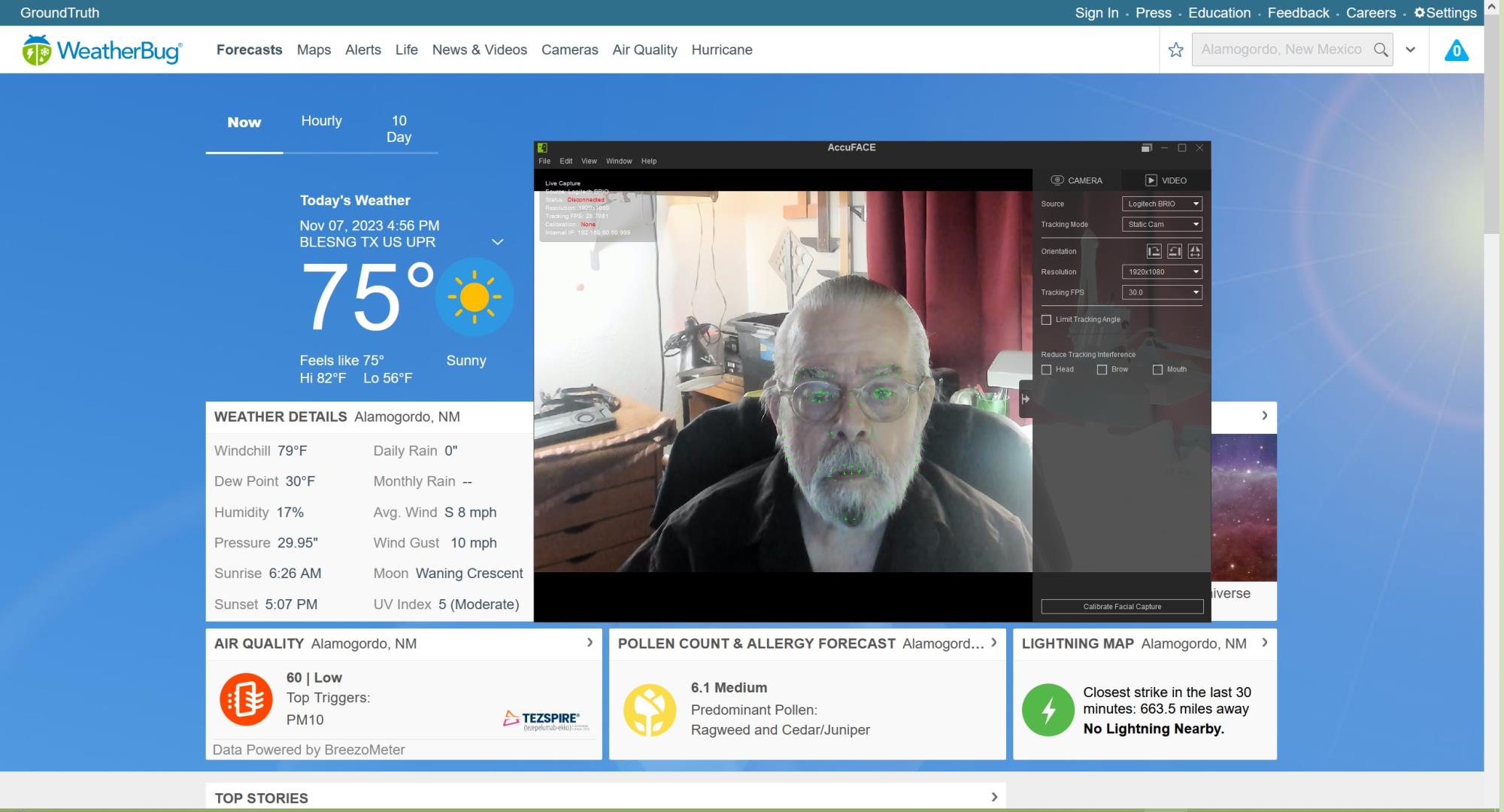Viewport: 1504px width, 812px height.
Task: Open the WeatherBug logo home page
Action: pyautogui.click(x=102, y=50)
